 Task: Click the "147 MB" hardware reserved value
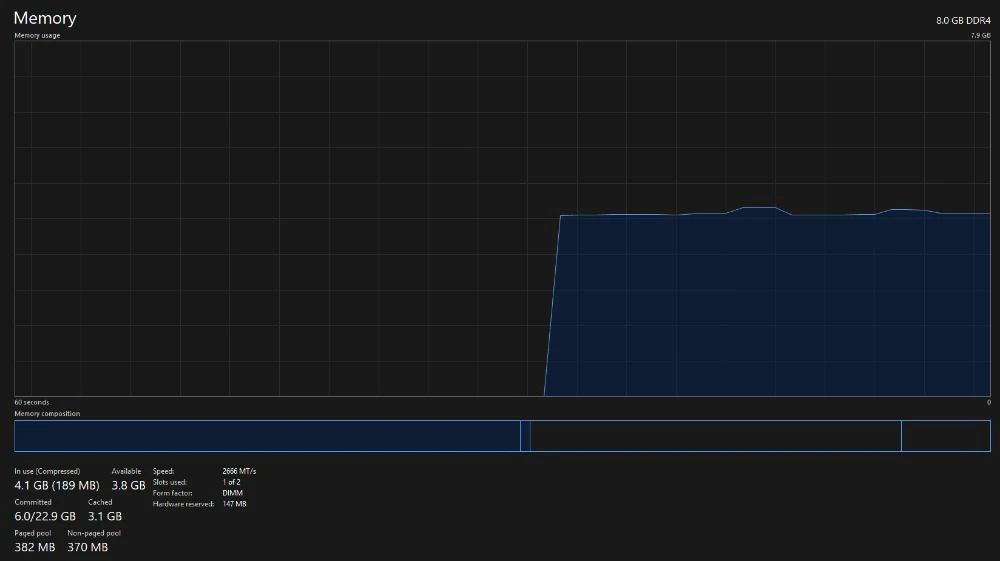[x=234, y=504]
